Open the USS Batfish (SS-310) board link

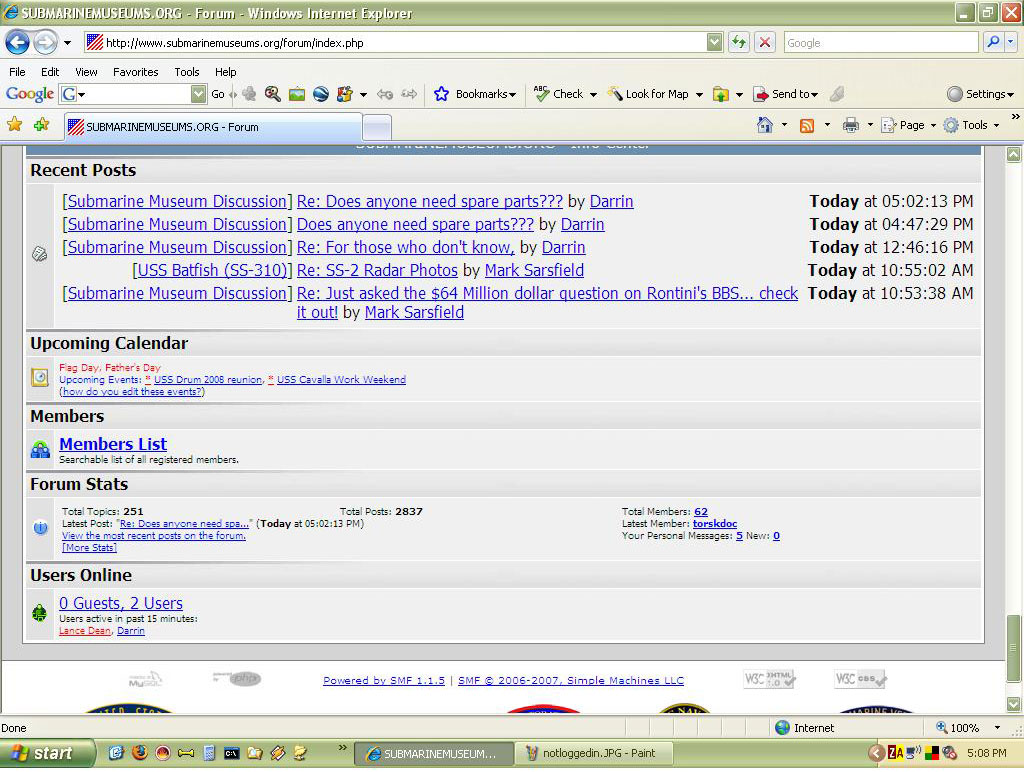(x=212, y=270)
